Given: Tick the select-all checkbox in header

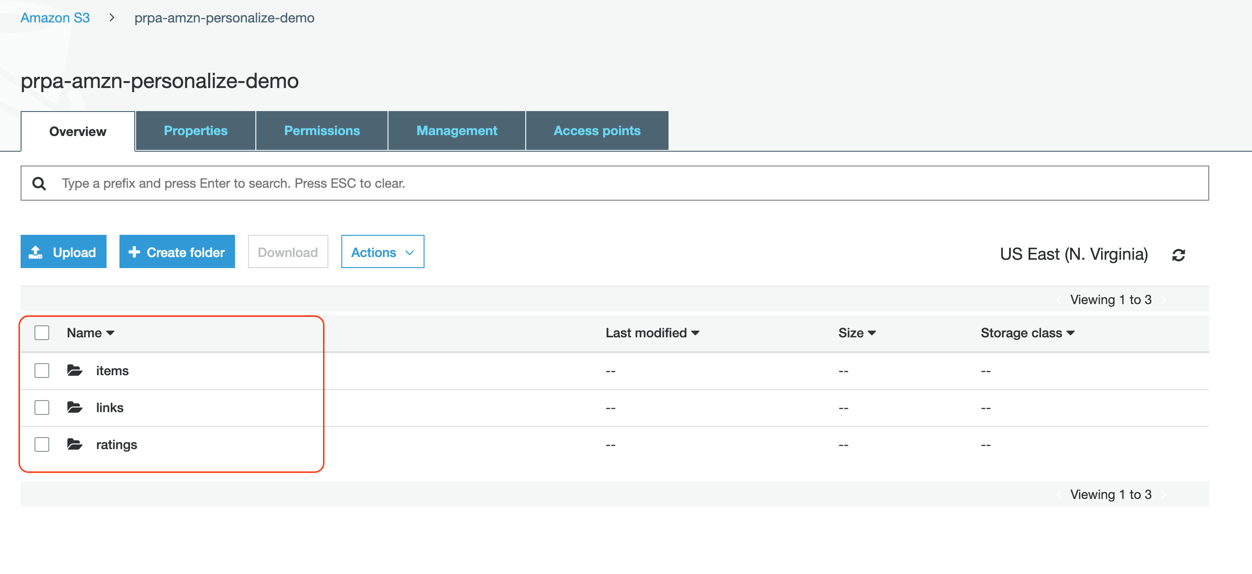Looking at the screenshot, I should coord(42,333).
